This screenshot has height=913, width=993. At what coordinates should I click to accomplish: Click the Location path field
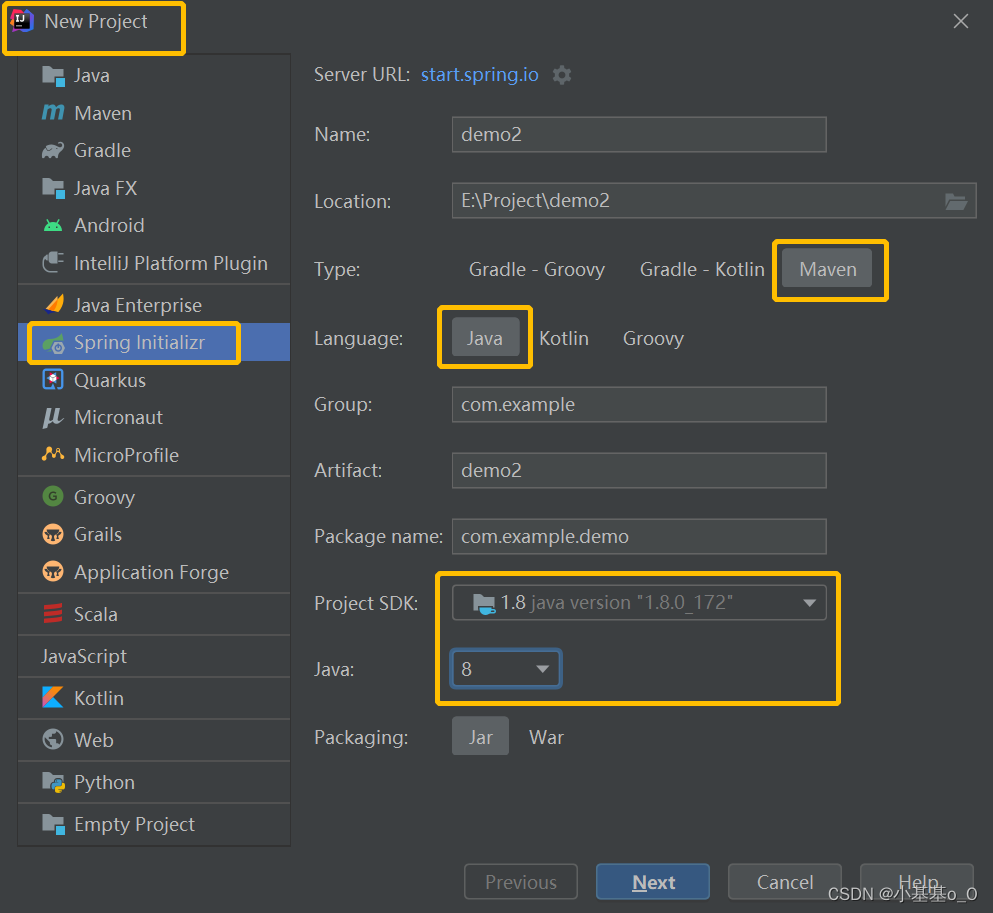tap(697, 201)
